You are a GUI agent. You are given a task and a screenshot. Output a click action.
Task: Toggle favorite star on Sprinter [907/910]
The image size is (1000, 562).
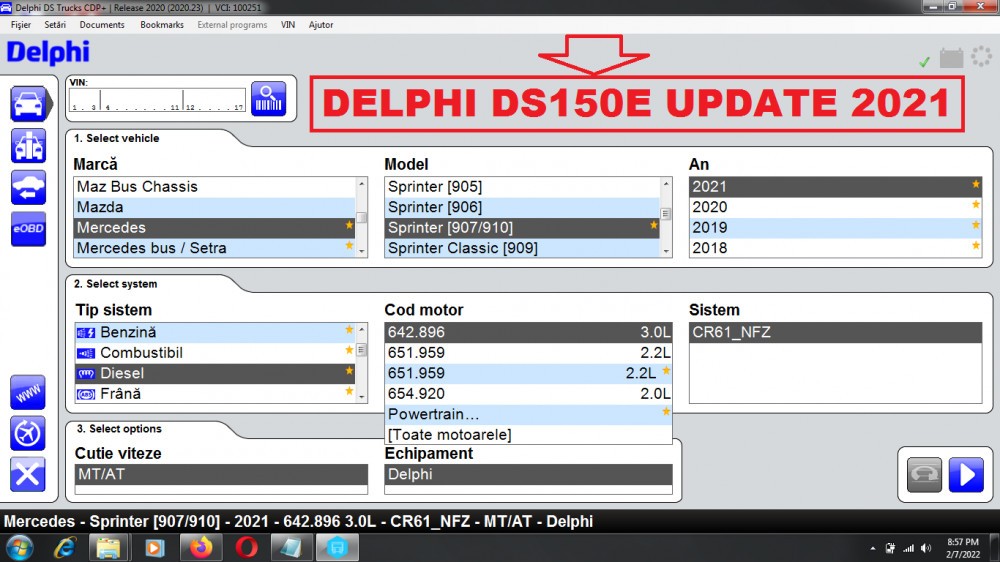pyautogui.click(x=654, y=225)
